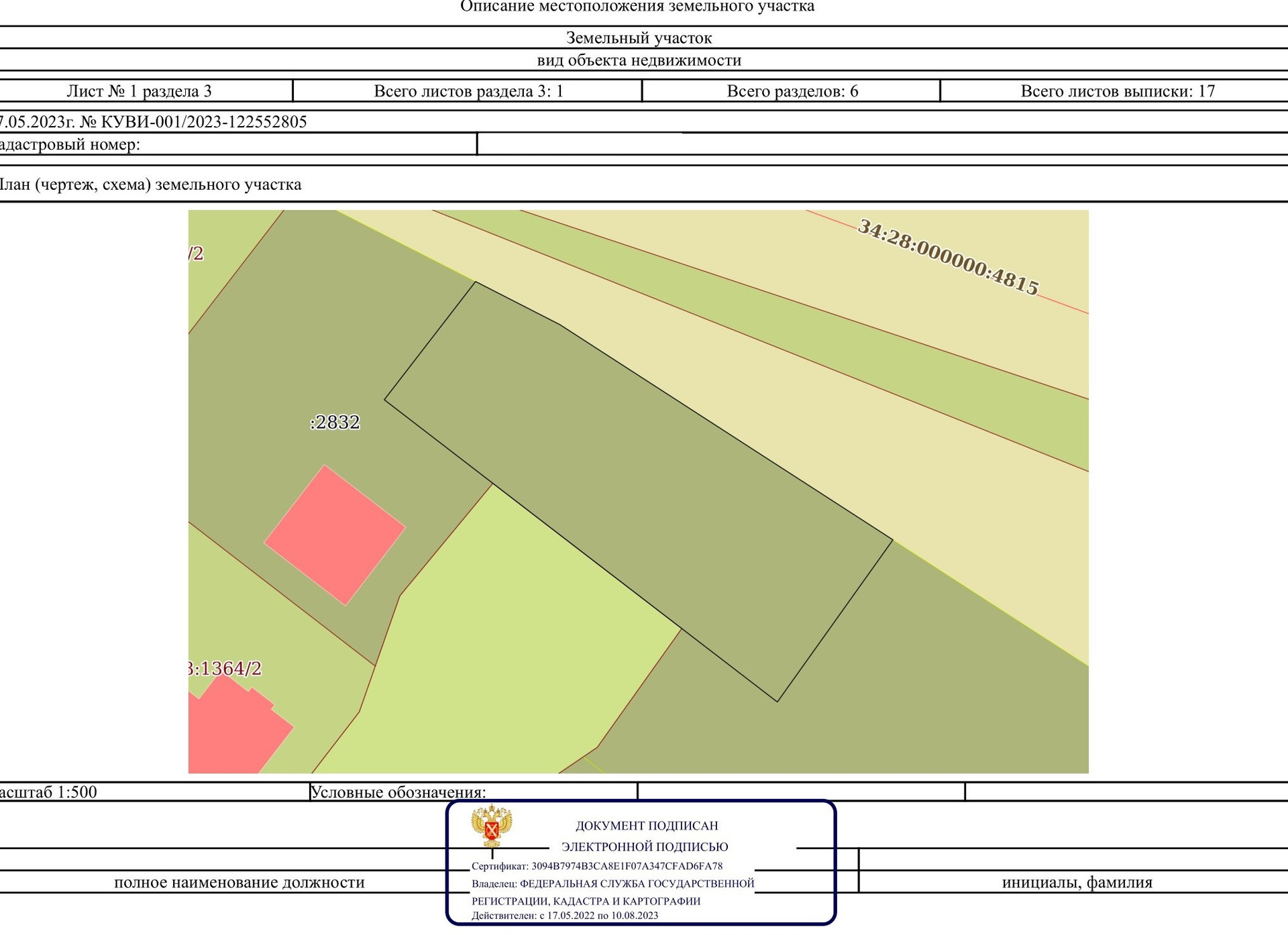Click the :1364/2 parcel label
This screenshot has height=935, width=1288.
click(225, 669)
